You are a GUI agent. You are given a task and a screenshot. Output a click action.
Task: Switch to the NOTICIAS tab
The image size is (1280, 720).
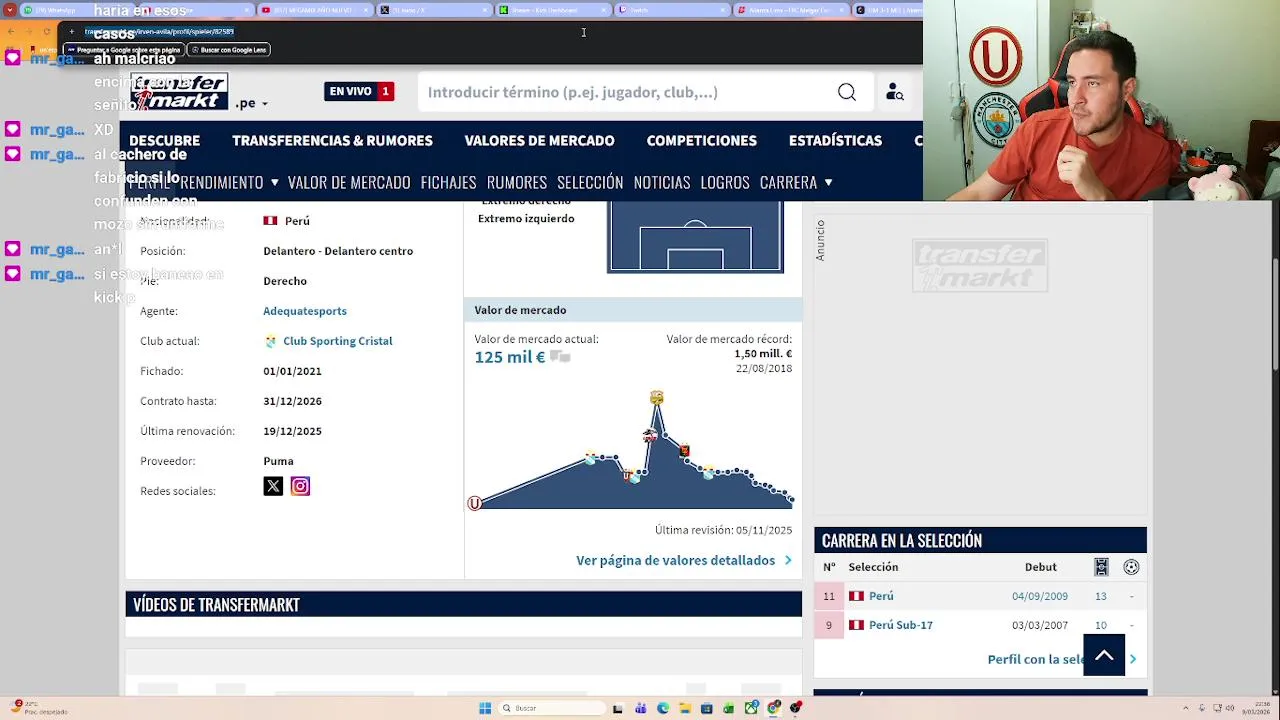coord(662,182)
